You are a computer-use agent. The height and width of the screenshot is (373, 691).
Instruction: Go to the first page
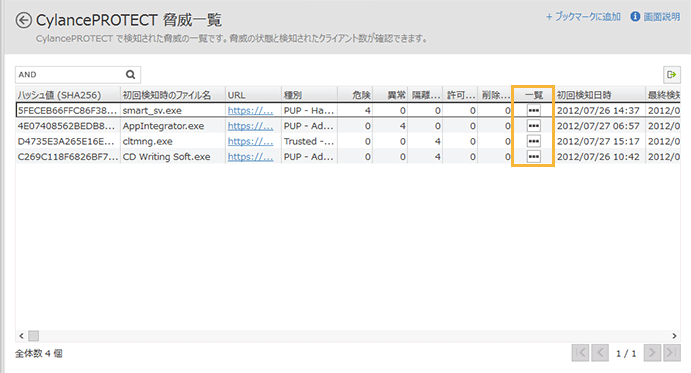(x=580, y=353)
